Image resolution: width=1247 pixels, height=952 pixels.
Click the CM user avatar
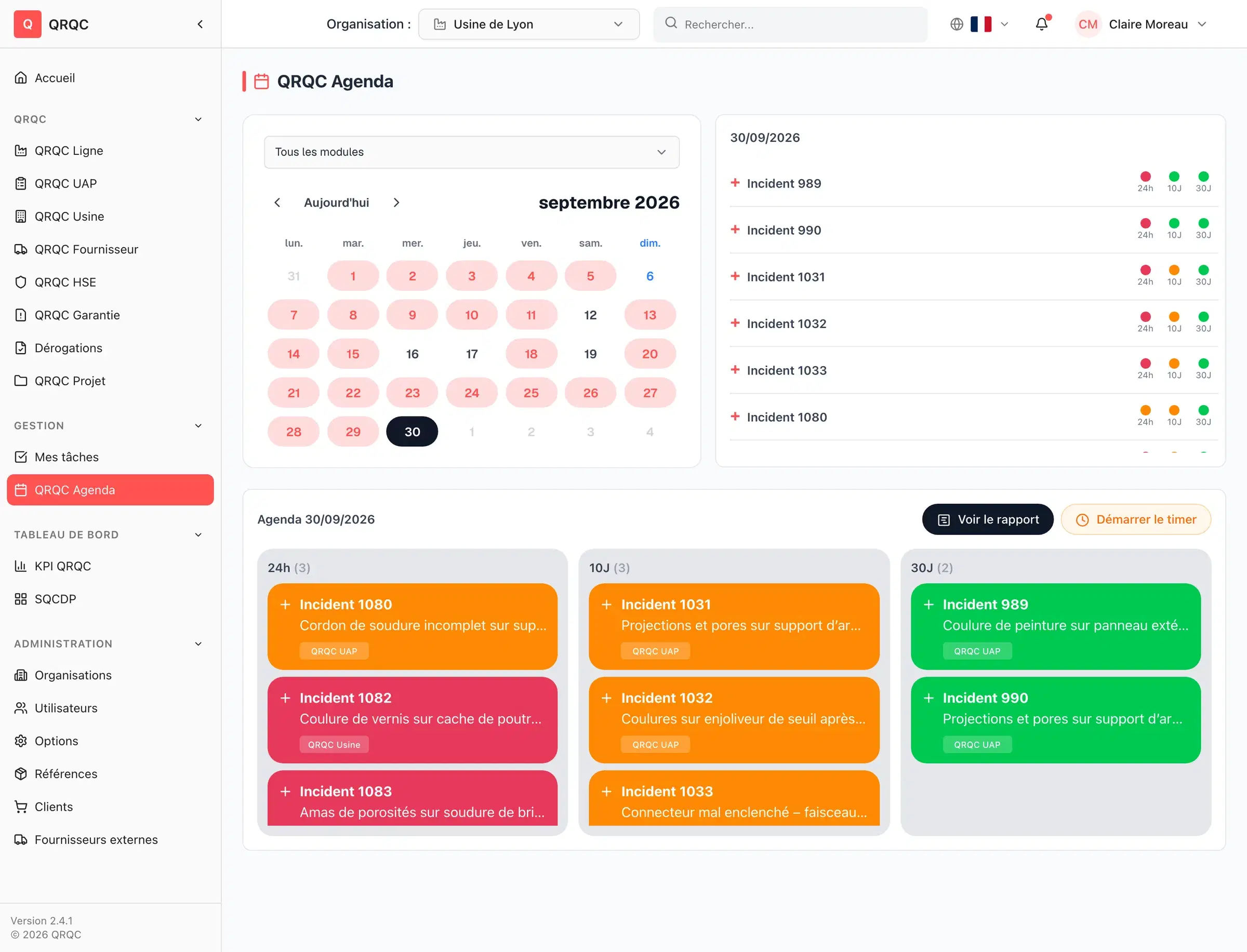tap(1087, 24)
